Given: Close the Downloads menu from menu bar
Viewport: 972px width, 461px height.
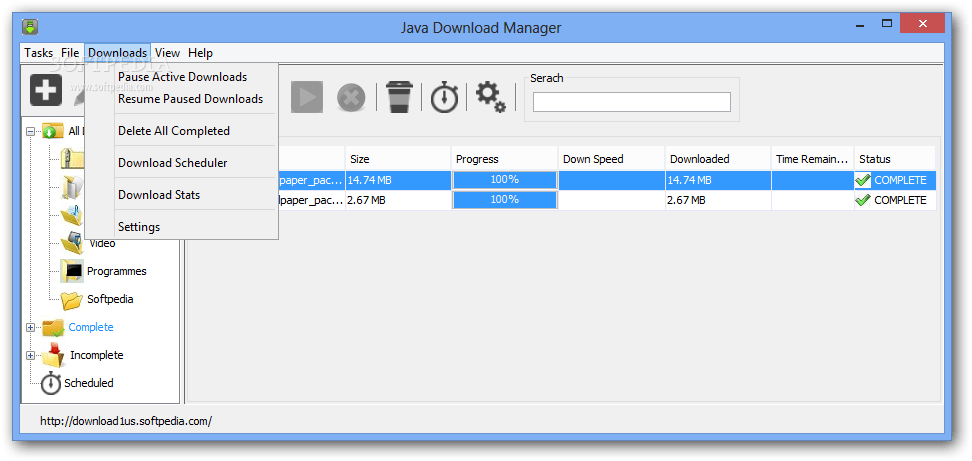Looking at the screenshot, I should pyautogui.click(x=117, y=53).
